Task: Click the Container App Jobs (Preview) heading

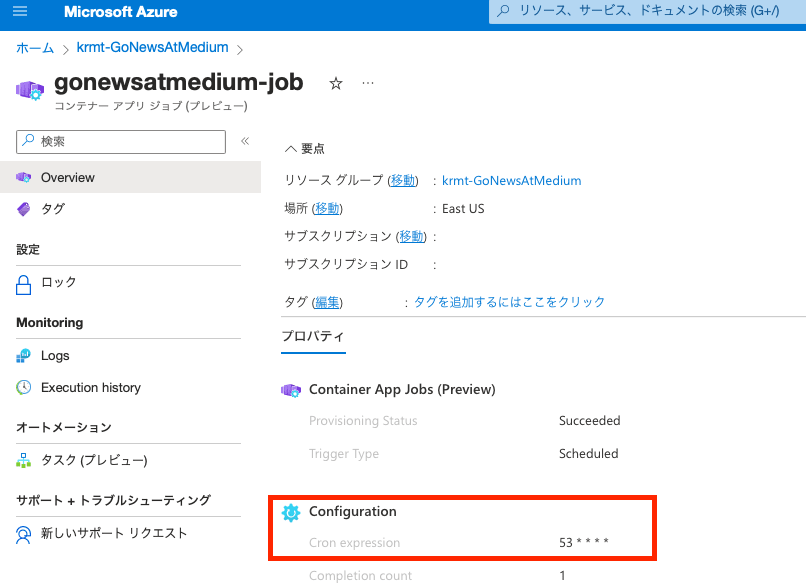Action: [x=402, y=390]
